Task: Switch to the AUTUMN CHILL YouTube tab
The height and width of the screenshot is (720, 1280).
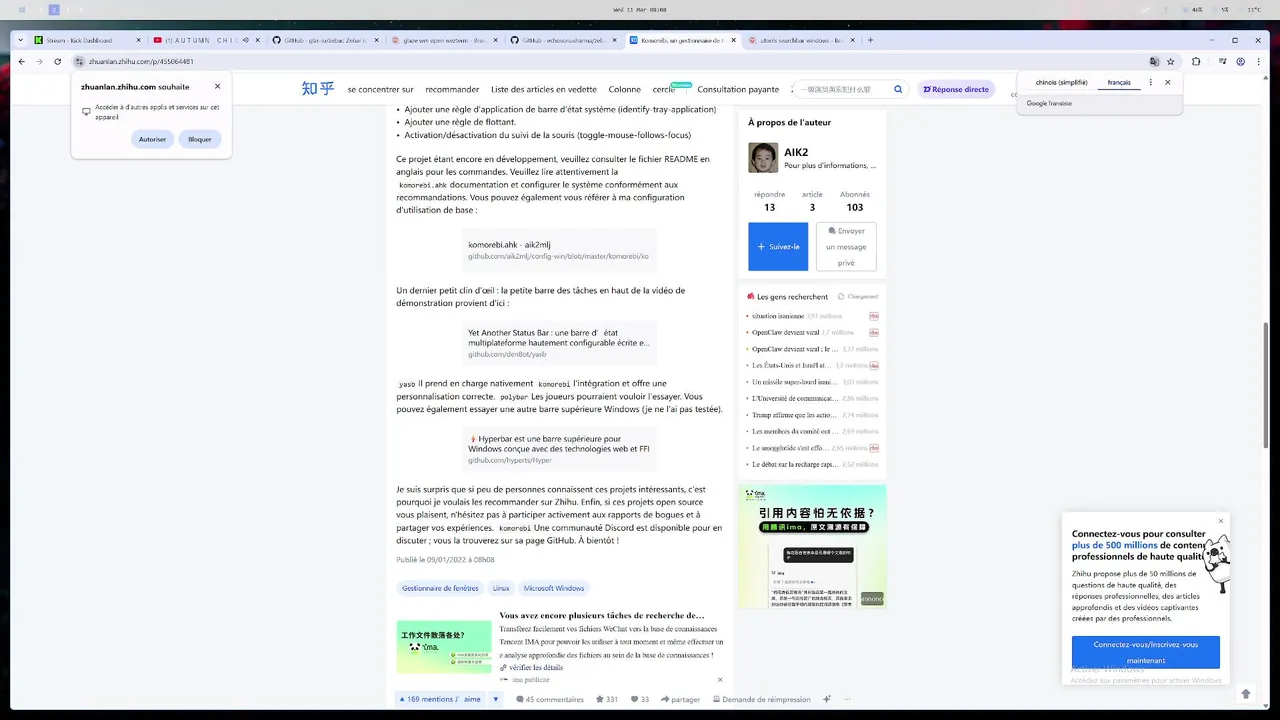Action: pyautogui.click(x=208, y=40)
